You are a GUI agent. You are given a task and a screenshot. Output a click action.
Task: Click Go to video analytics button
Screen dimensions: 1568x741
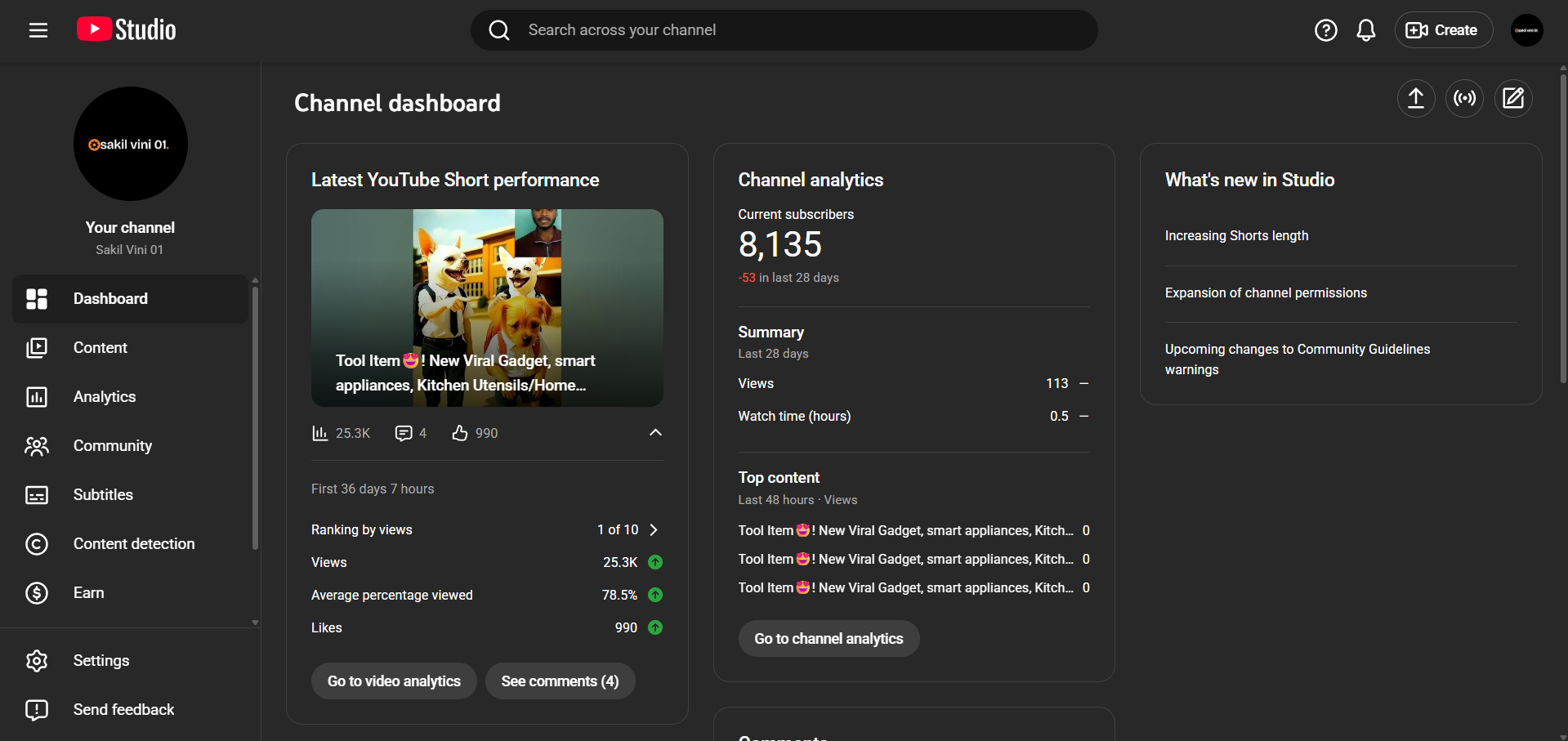[394, 681]
